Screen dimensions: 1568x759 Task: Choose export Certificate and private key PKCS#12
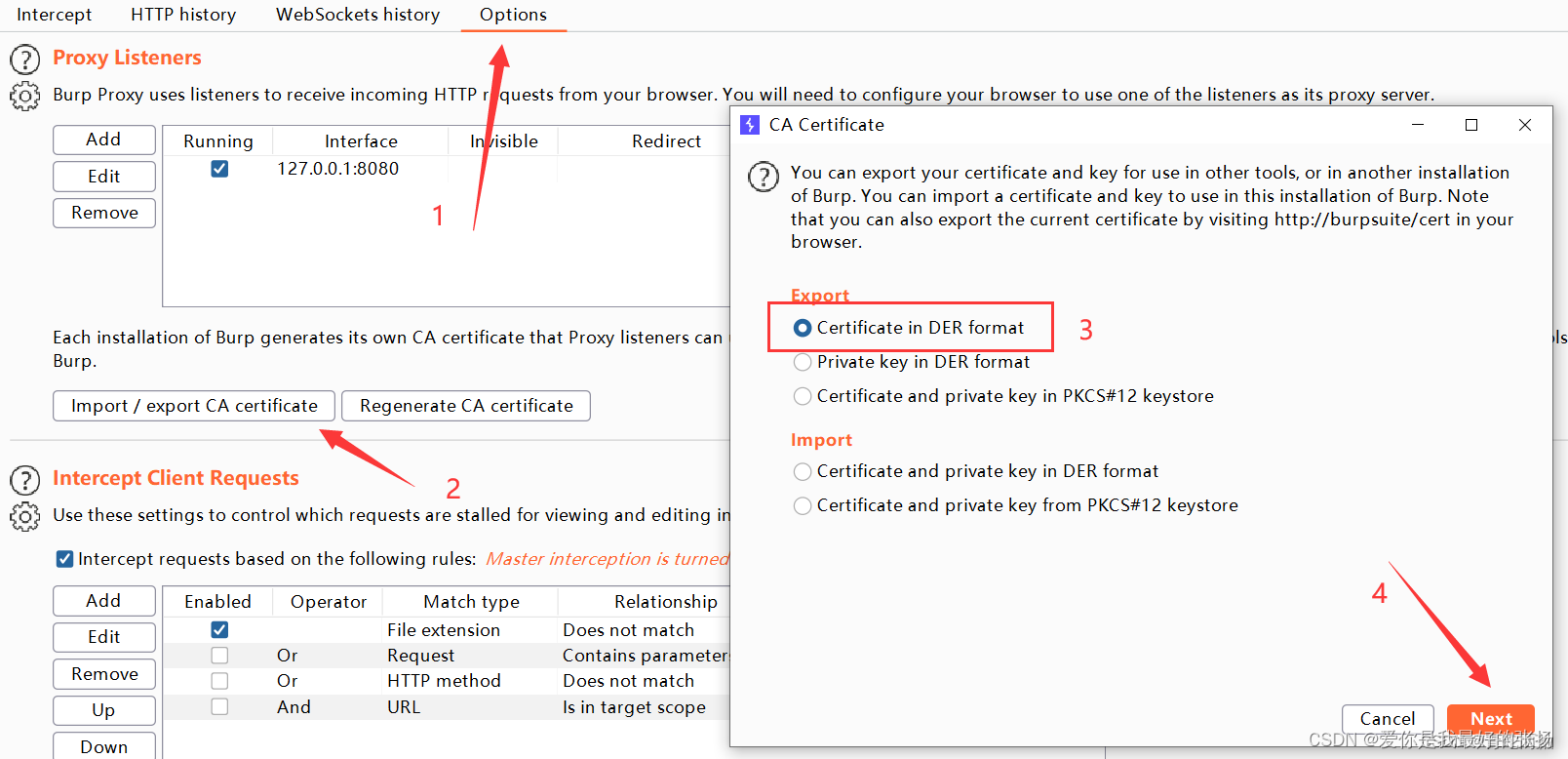point(803,396)
